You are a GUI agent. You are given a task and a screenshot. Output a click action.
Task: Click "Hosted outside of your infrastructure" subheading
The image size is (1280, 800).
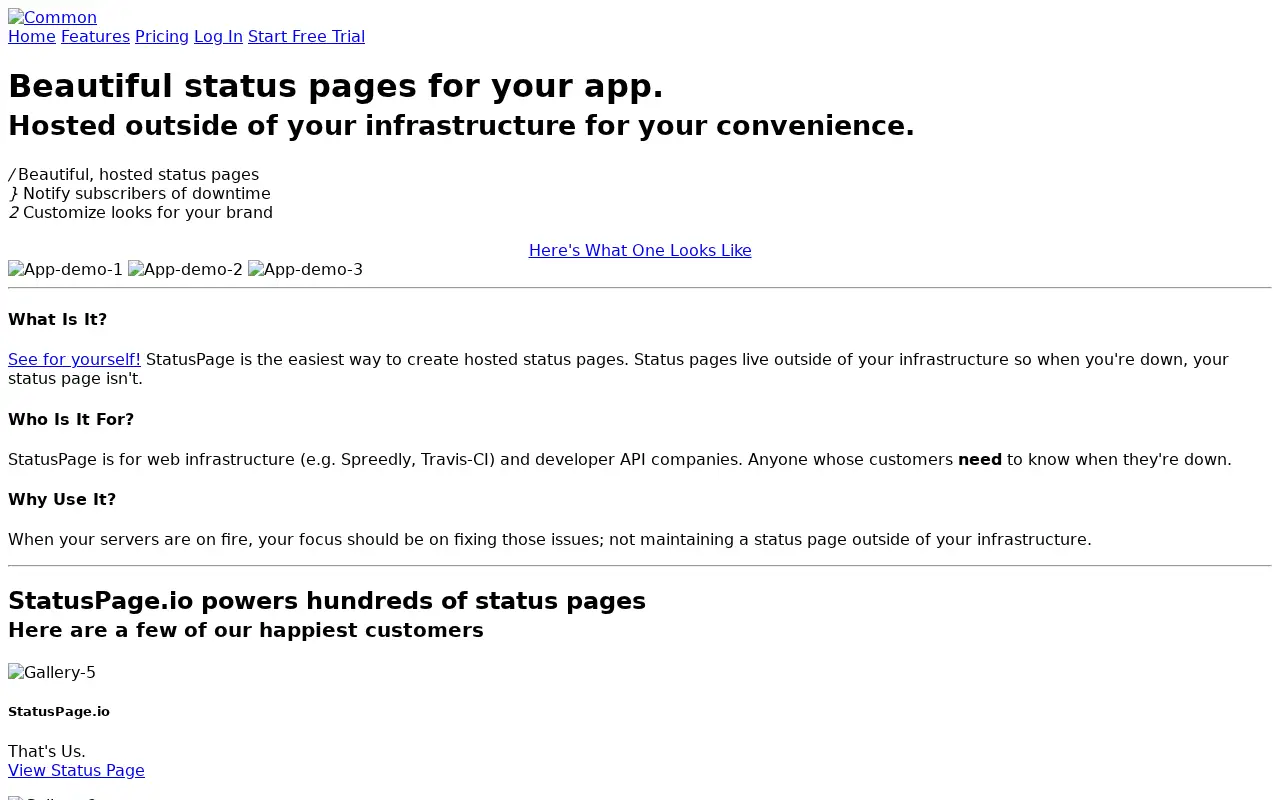click(461, 125)
